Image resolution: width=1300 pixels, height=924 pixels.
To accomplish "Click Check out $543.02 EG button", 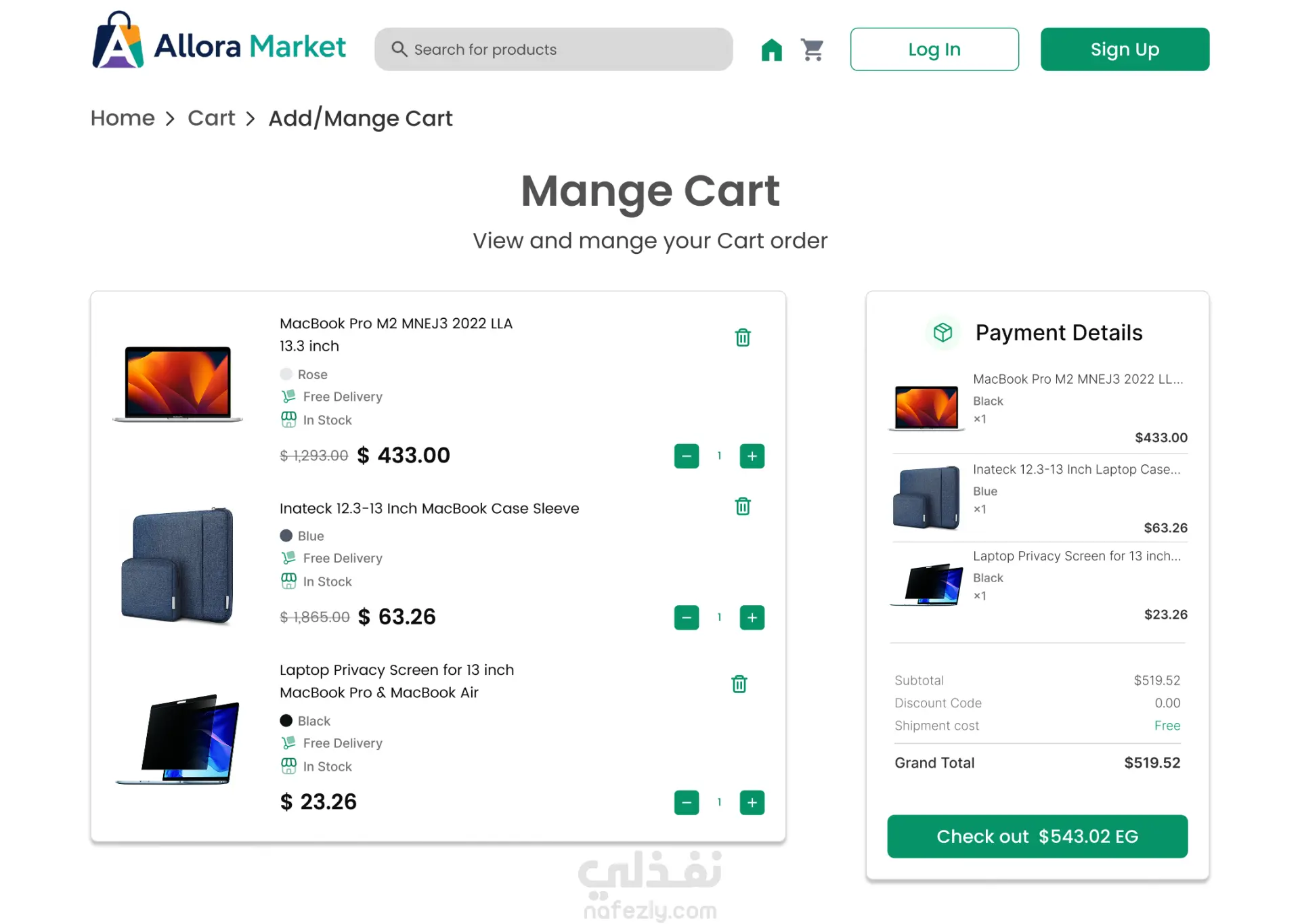I will click(x=1037, y=836).
